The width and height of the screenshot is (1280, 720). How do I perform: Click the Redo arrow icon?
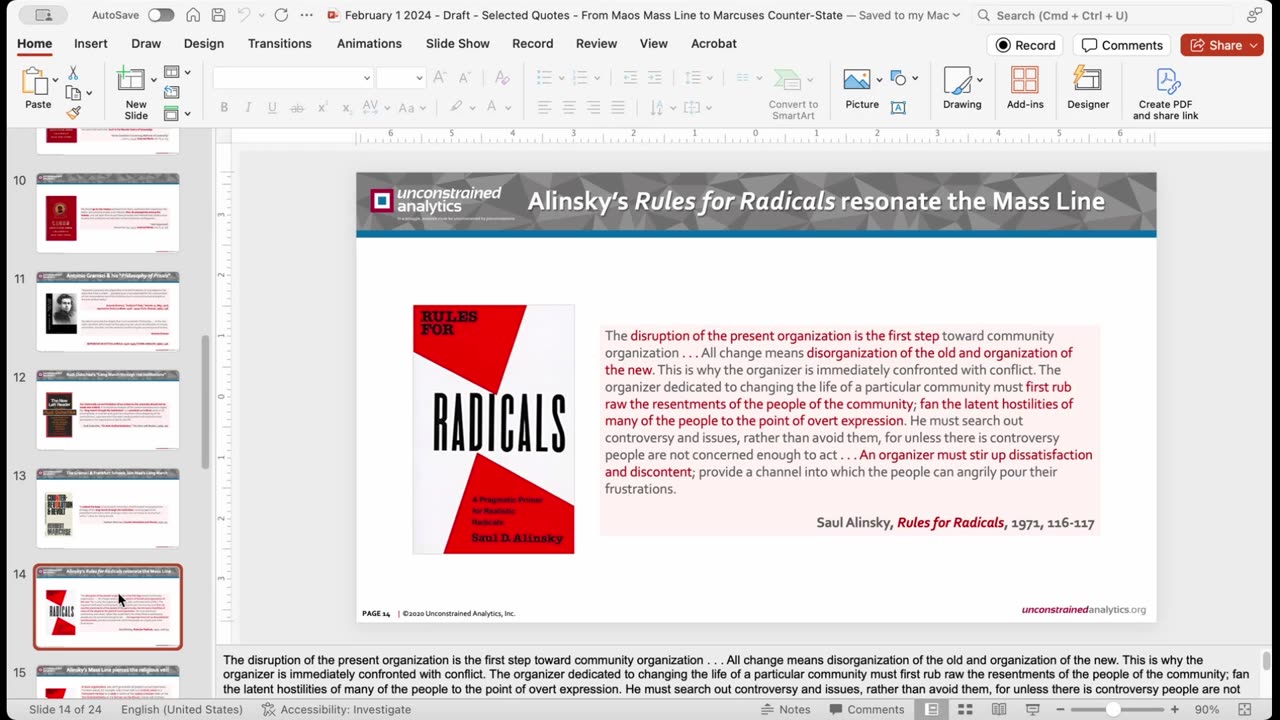[x=282, y=15]
